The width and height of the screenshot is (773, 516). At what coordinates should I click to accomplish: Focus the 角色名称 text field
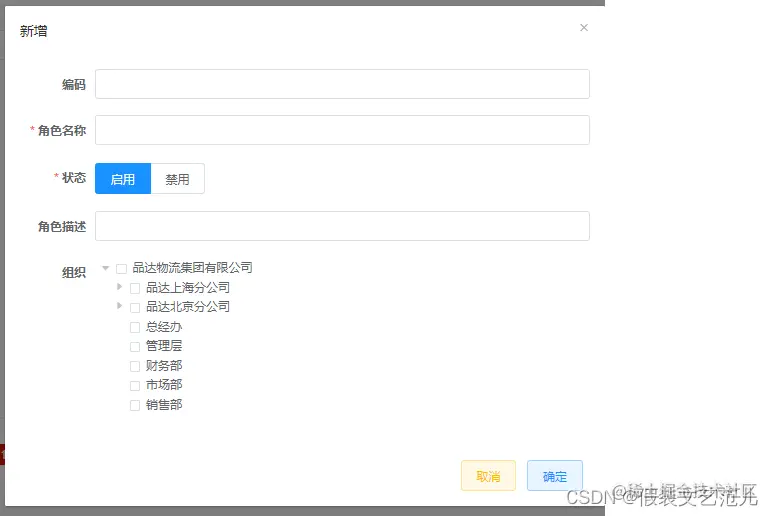click(x=342, y=130)
